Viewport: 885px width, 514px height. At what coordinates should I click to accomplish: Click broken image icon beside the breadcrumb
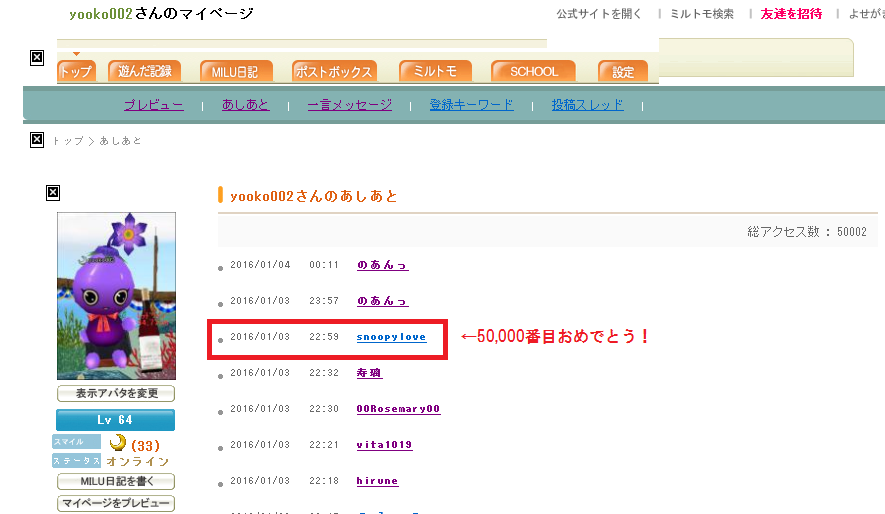(37, 140)
